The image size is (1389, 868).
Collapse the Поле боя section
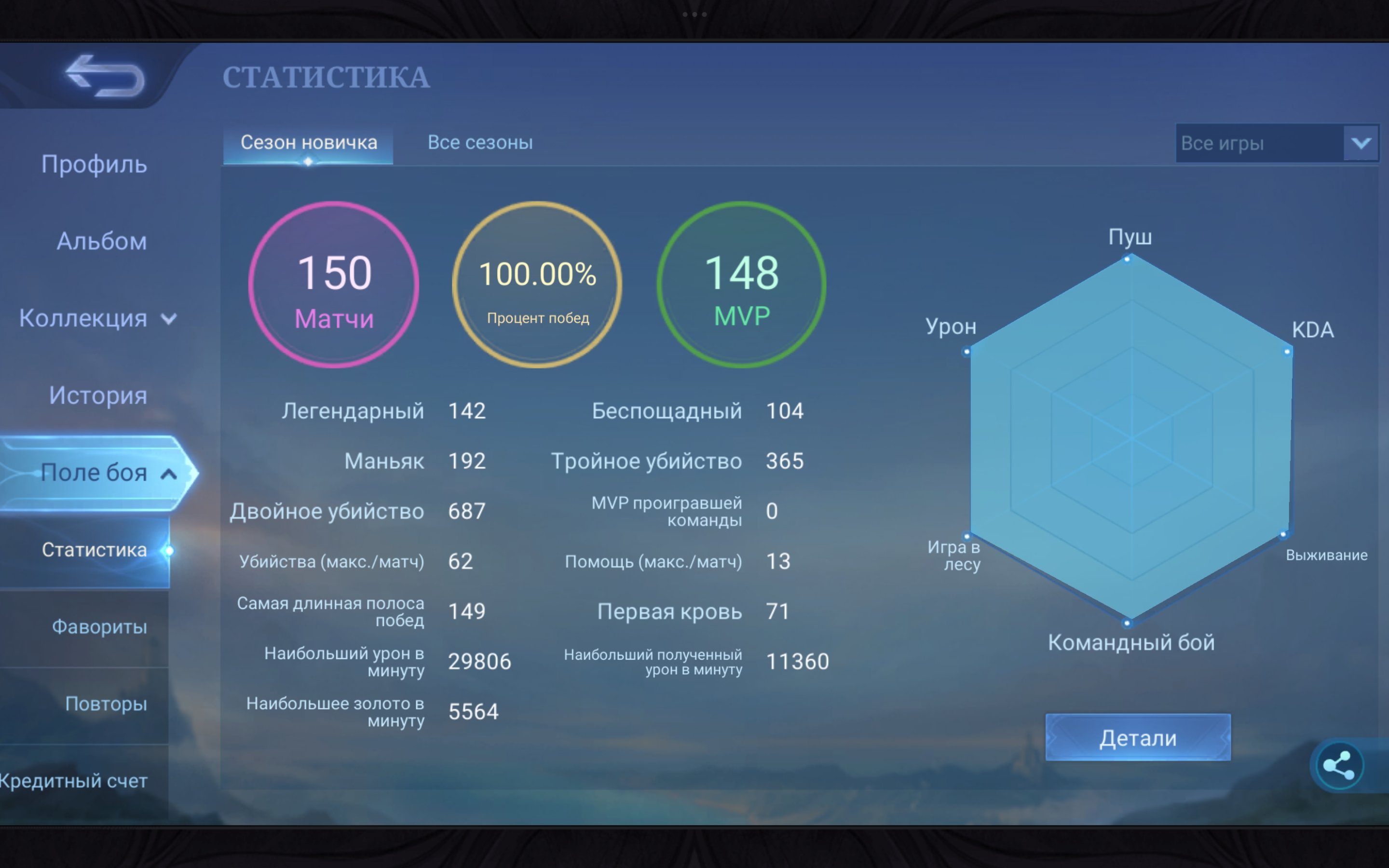pyautogui.click(x=169, y=474)
